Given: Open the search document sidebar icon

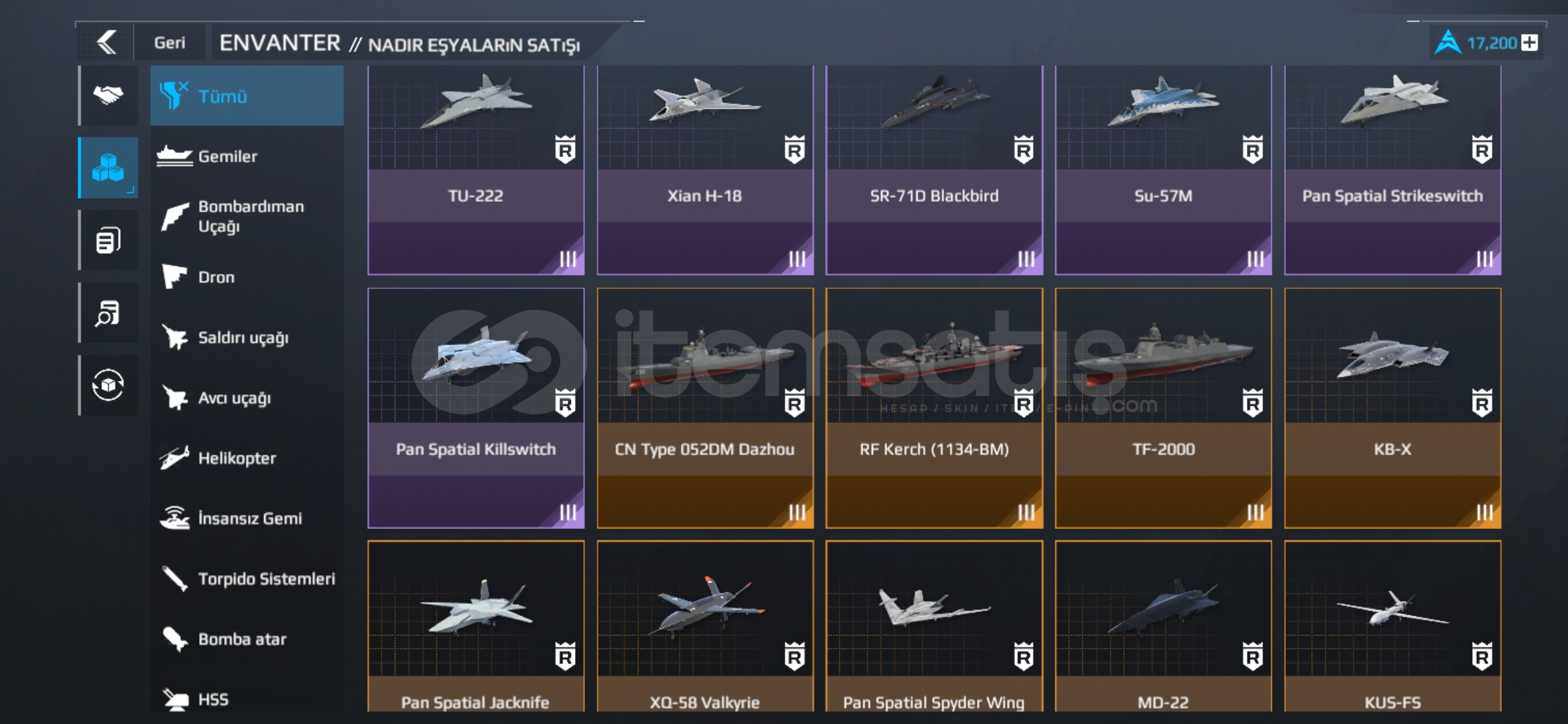Looking at the screenshot, I should (x=108, y=312).
